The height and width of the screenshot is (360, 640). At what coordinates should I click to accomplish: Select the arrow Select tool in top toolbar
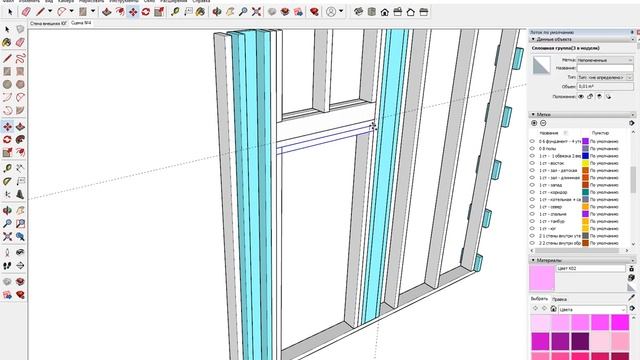(10, 12)
